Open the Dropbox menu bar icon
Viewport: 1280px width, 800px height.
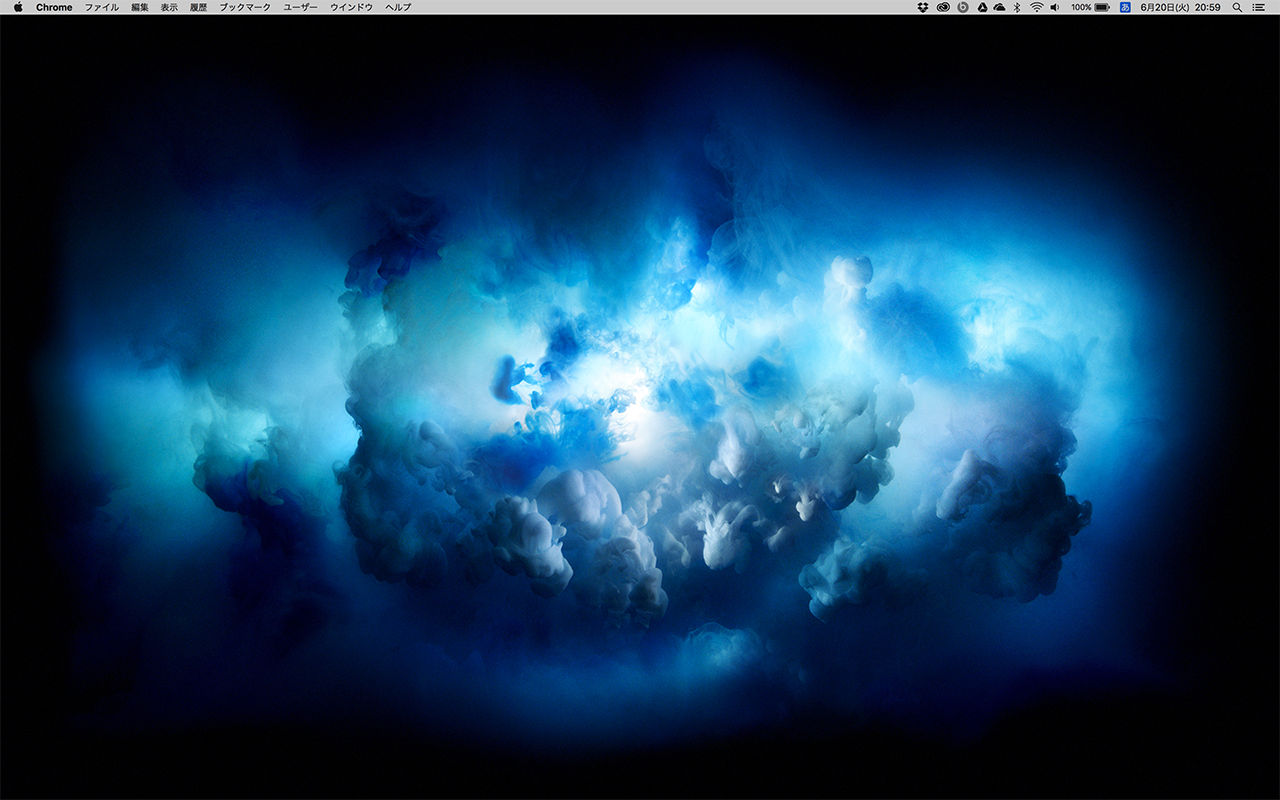923,7
